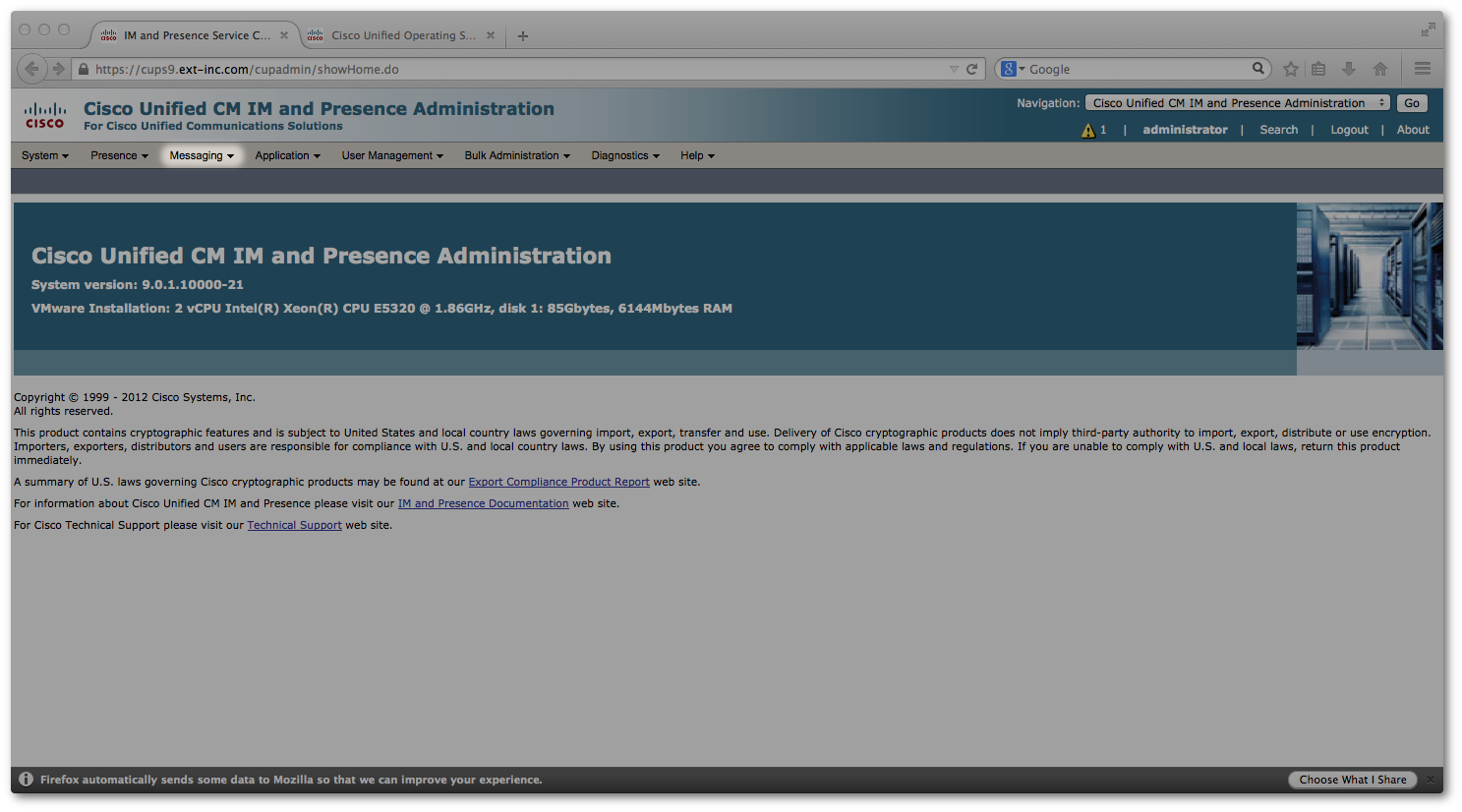Open the Navigation application dropdown
Viewport: 1462px width, 812px height.
pyautogui.click(x=1238, y=103)
